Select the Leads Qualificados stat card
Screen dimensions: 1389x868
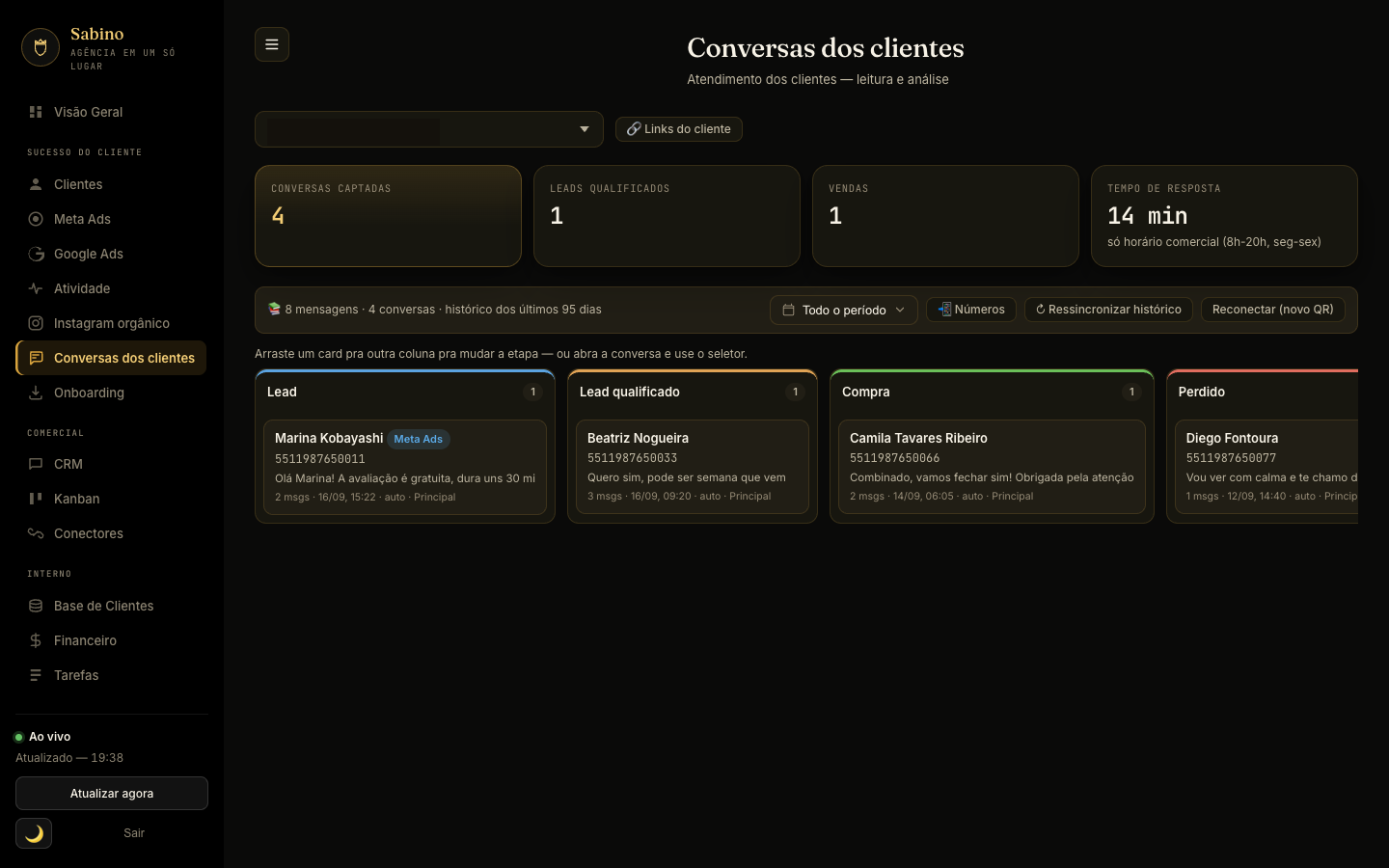pyautogui.click(x=667, y=216)
